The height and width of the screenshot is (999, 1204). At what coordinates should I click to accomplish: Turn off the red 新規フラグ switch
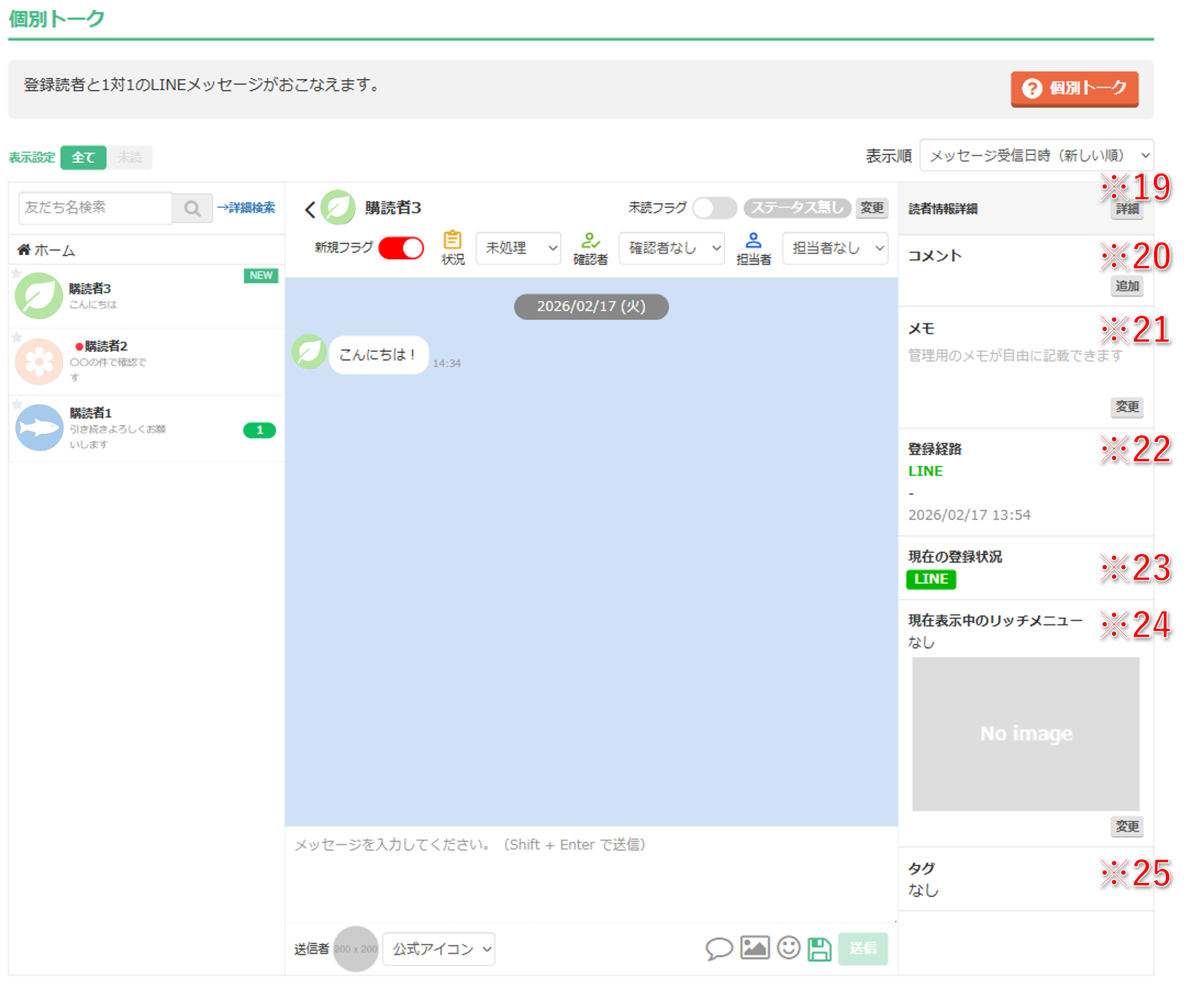click(x=401, y=248)
